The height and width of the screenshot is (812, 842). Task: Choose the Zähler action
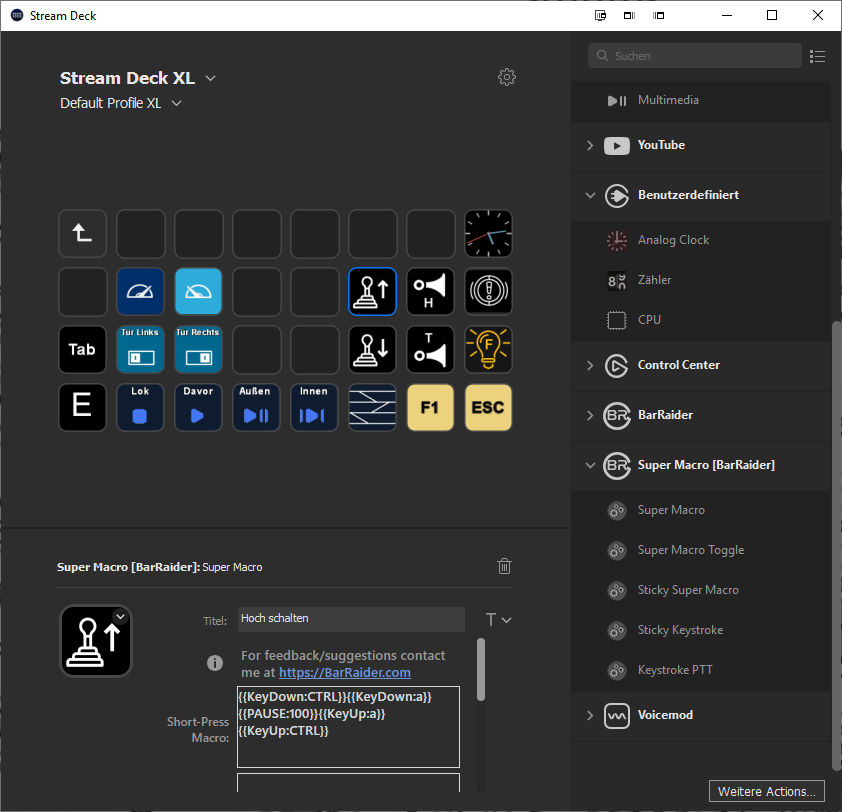(x=701, y=280)
